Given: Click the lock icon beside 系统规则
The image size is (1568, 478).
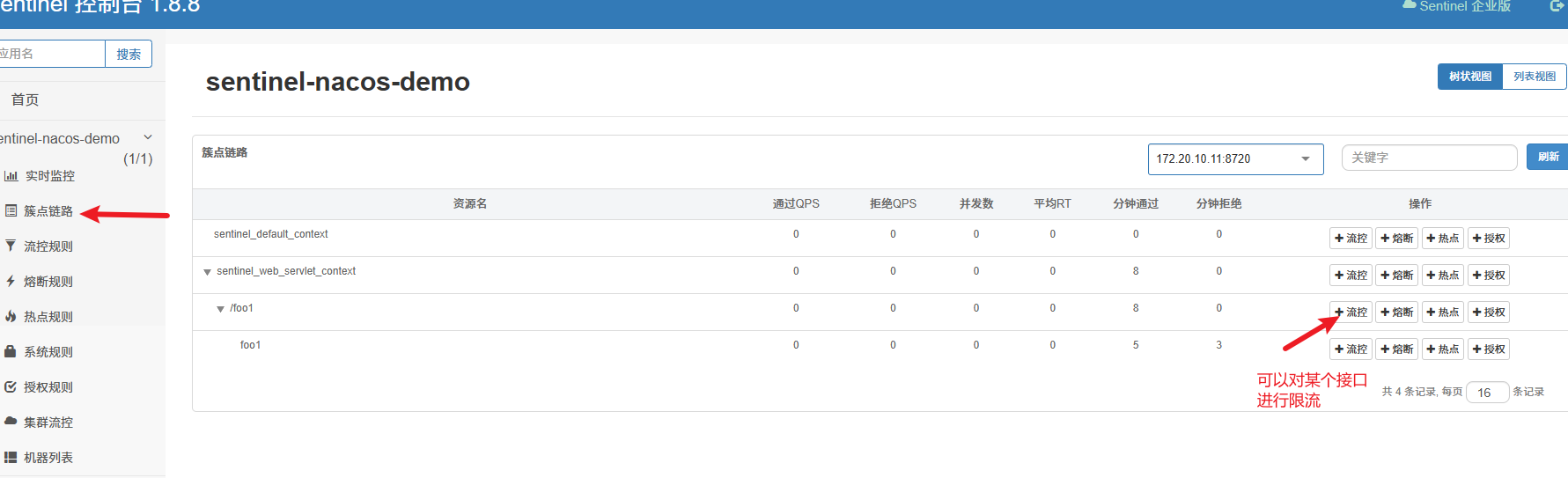Looking at the screenshot, I should tap(11, 351).
